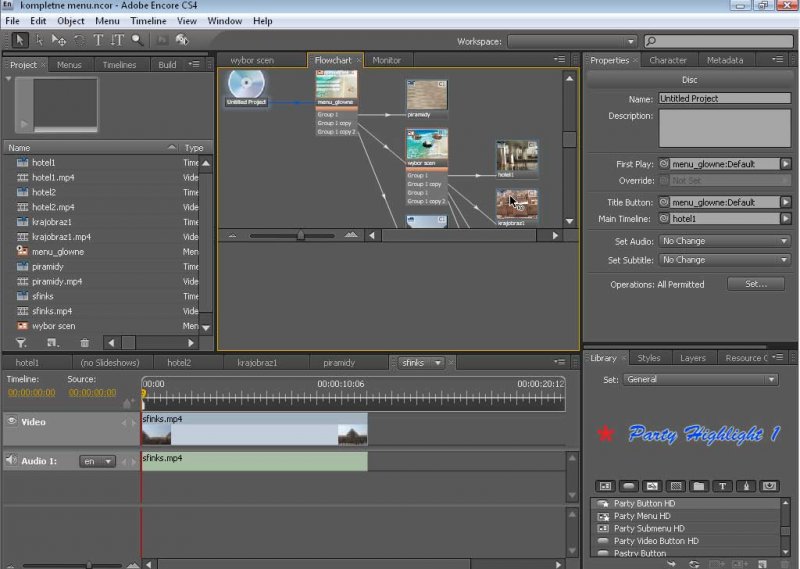800x569 pixels.
Task: Click the flowchart zoom slider
Action: tap(300, 236)
